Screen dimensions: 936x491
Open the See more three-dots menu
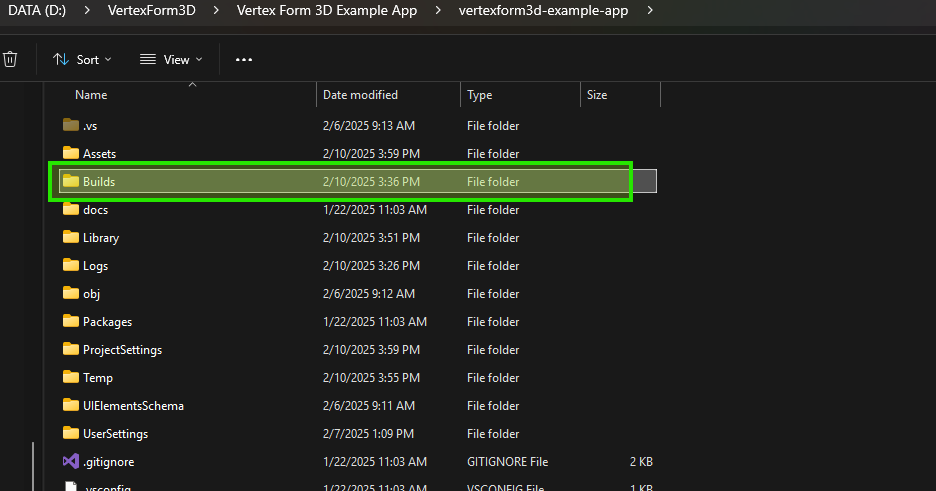pos(244,60)
